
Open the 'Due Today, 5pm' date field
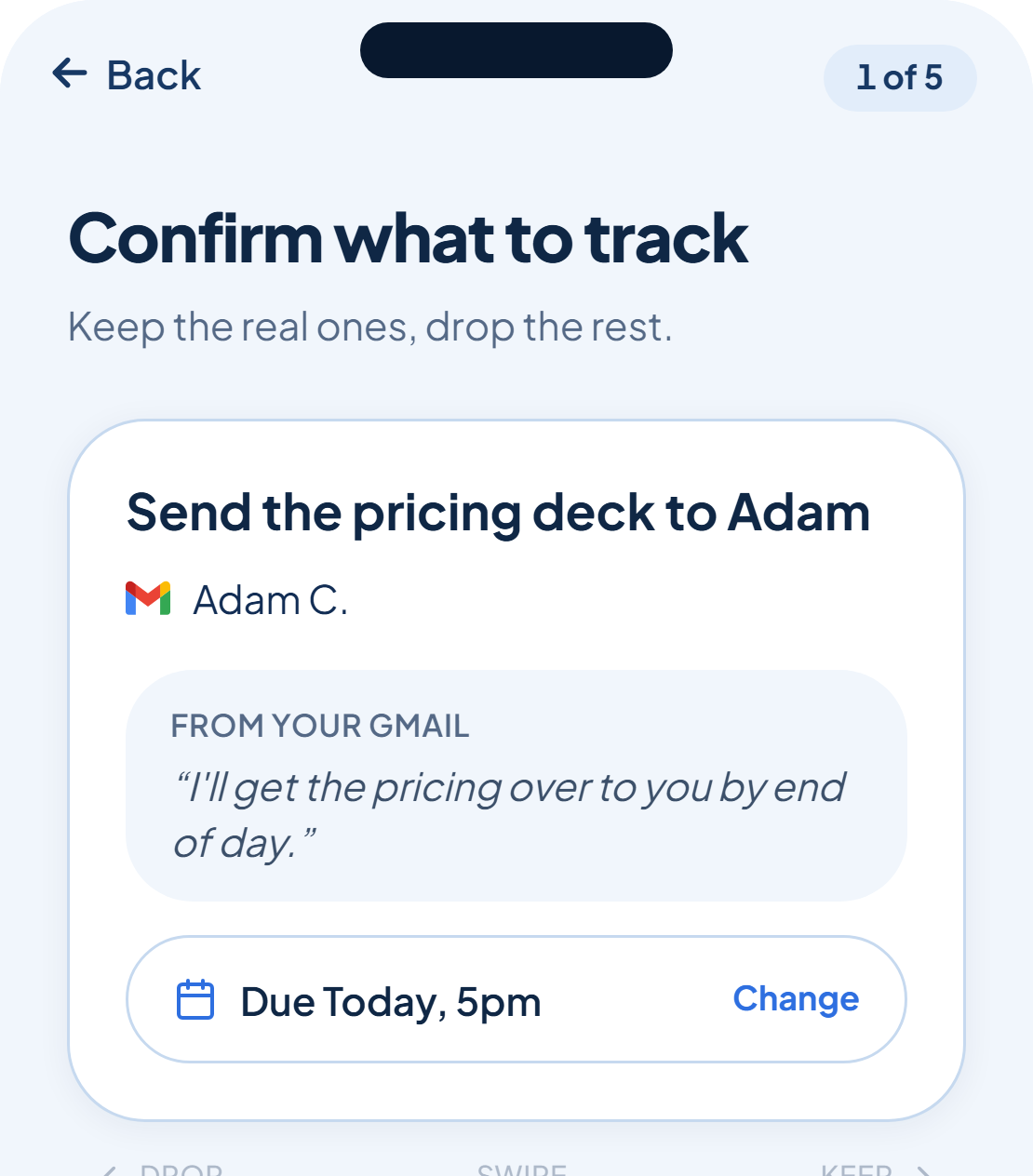point(516,999)
